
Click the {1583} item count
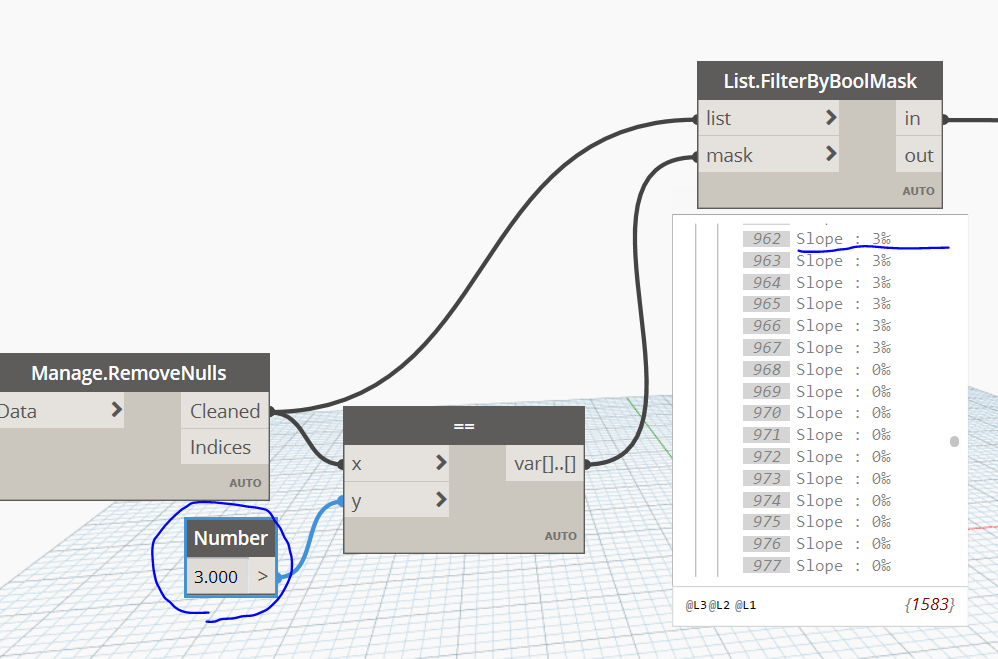(930, 604)
